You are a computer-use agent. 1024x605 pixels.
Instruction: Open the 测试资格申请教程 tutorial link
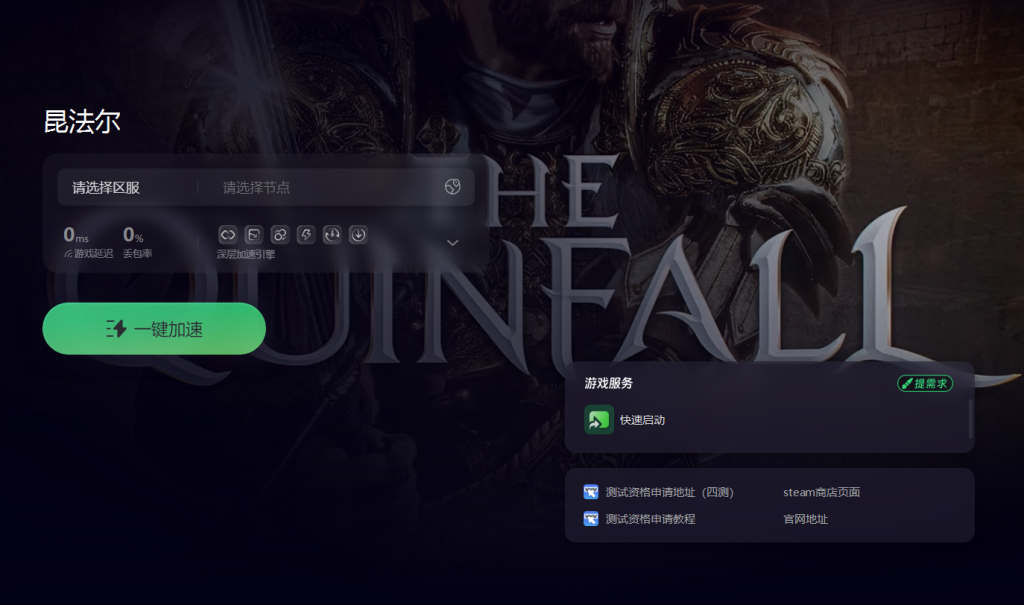tap(650, 519)
